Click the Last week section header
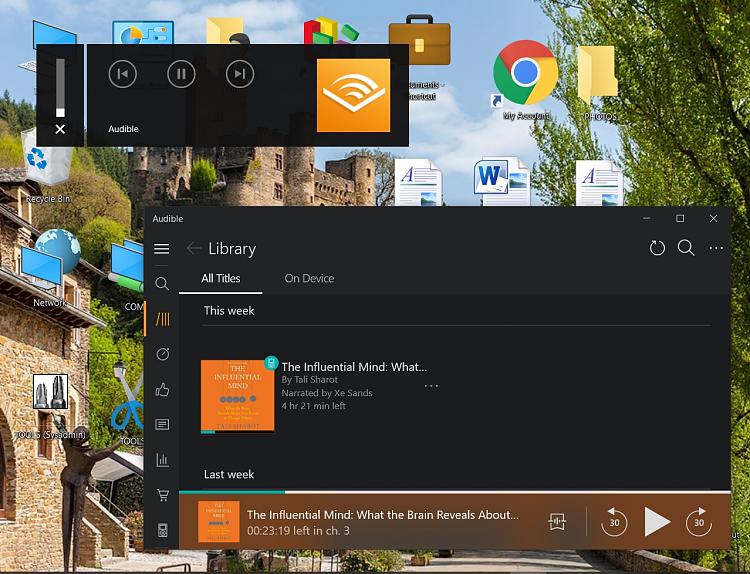Viewport: 750px width, 574px height. (x=229, y=475)
